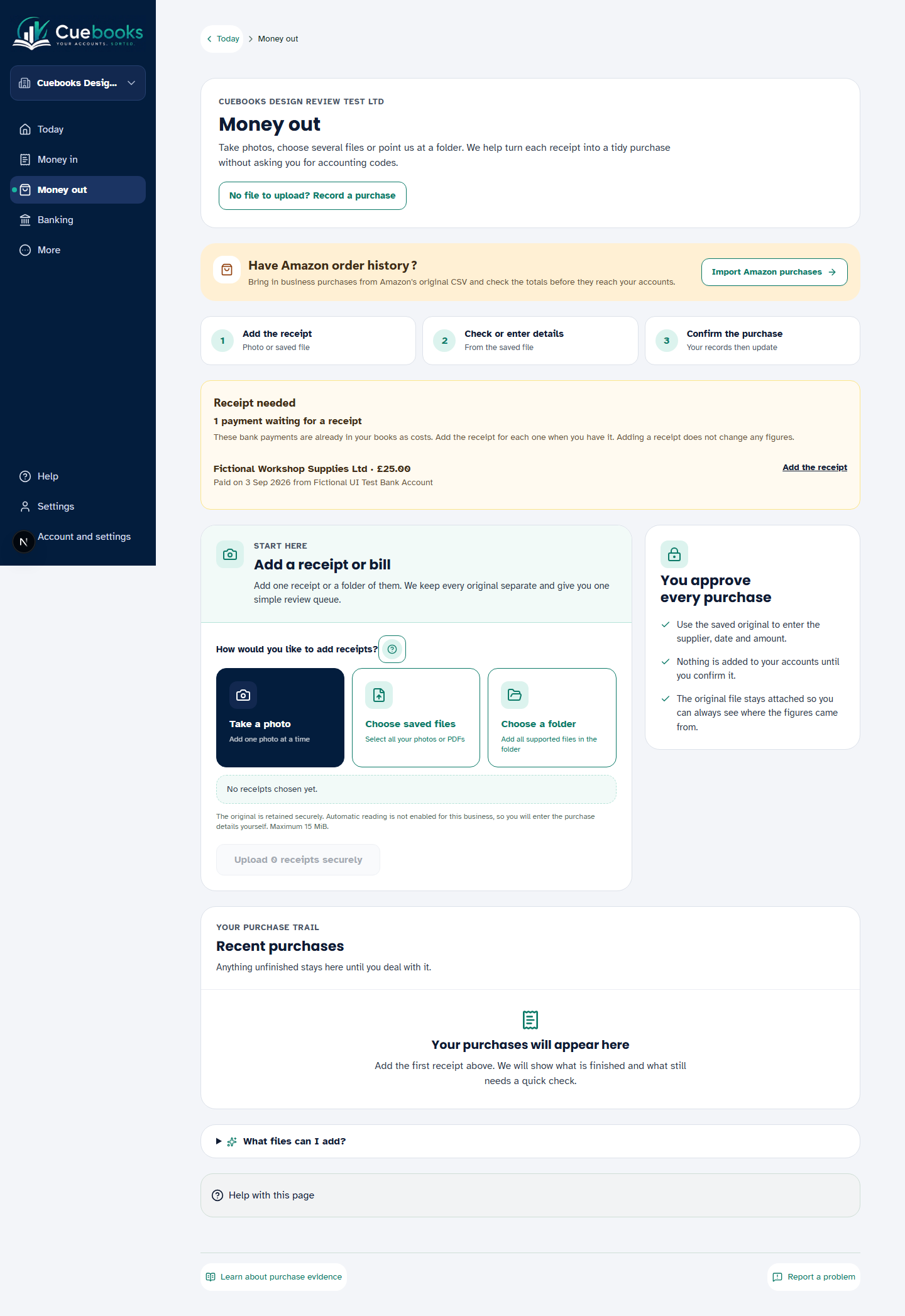This screenshot has width=905, height=1316.
Task: Select Money out in the sidebar
Action: click(78, 190)
